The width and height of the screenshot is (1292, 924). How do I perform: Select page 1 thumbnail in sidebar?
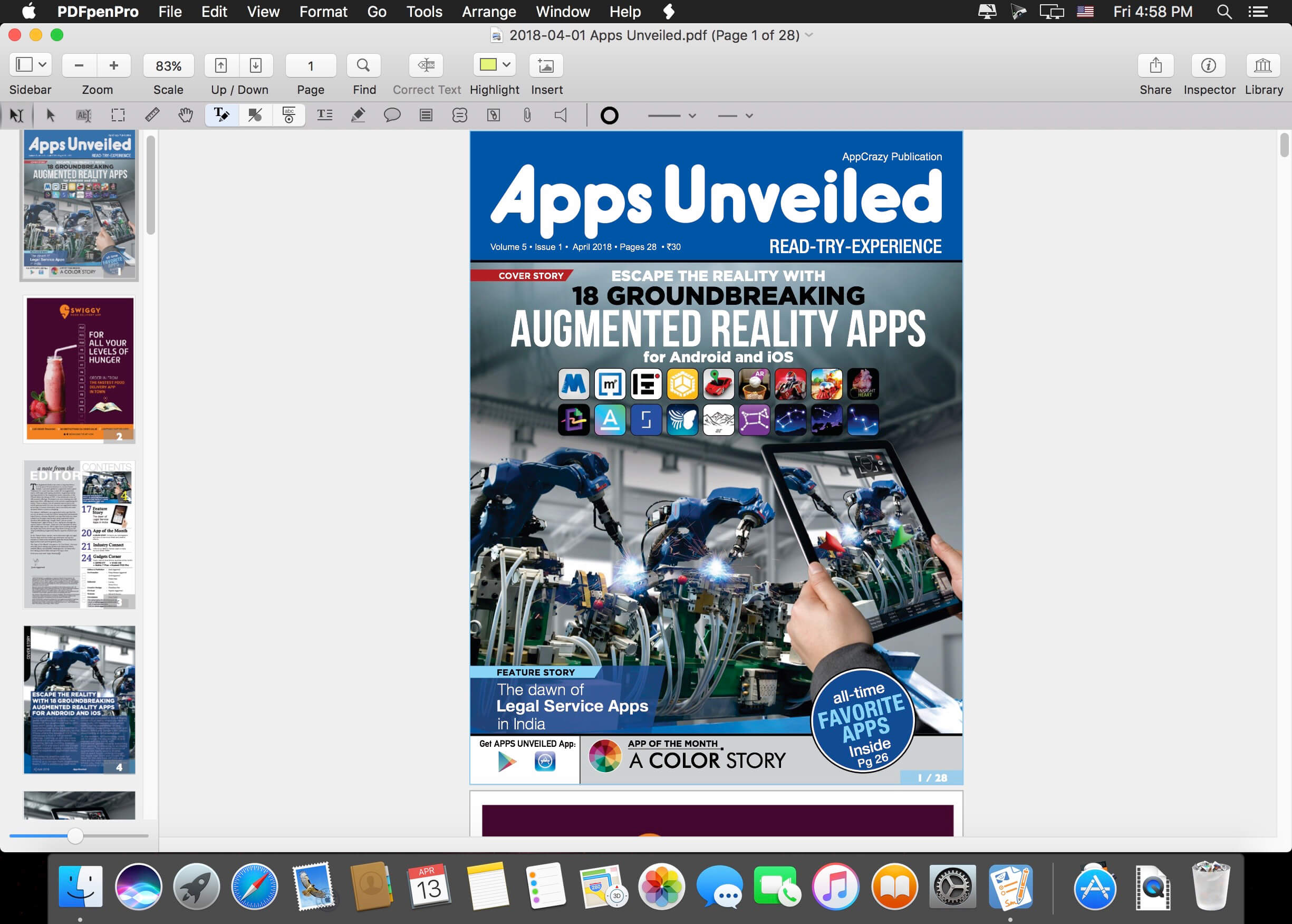click(x=79, y=205)
